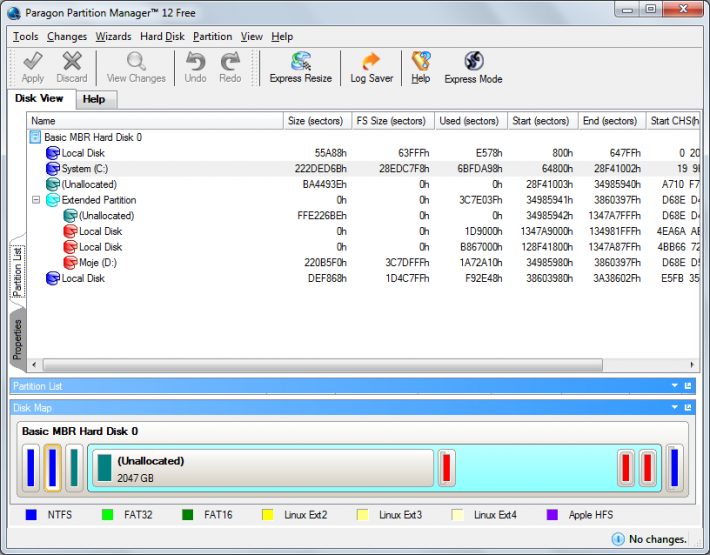Sort by End (sectors) column
The height and width of the screenshot is (555, 710).
click(612, 121)
